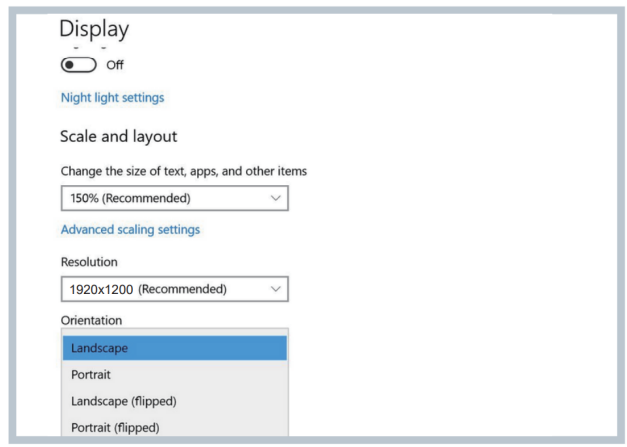Screen dimensions: 627x447
Task: Click the Orientation field label
Action: pyautogui.click(x=92, y=320)
